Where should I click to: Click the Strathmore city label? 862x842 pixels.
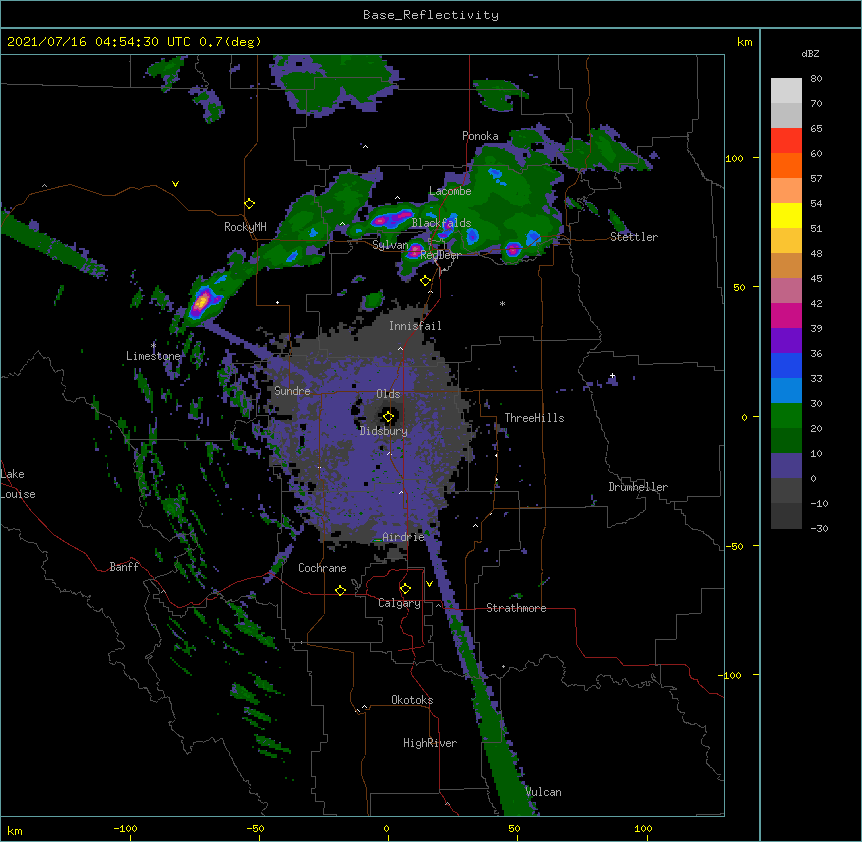click(516, 608)
